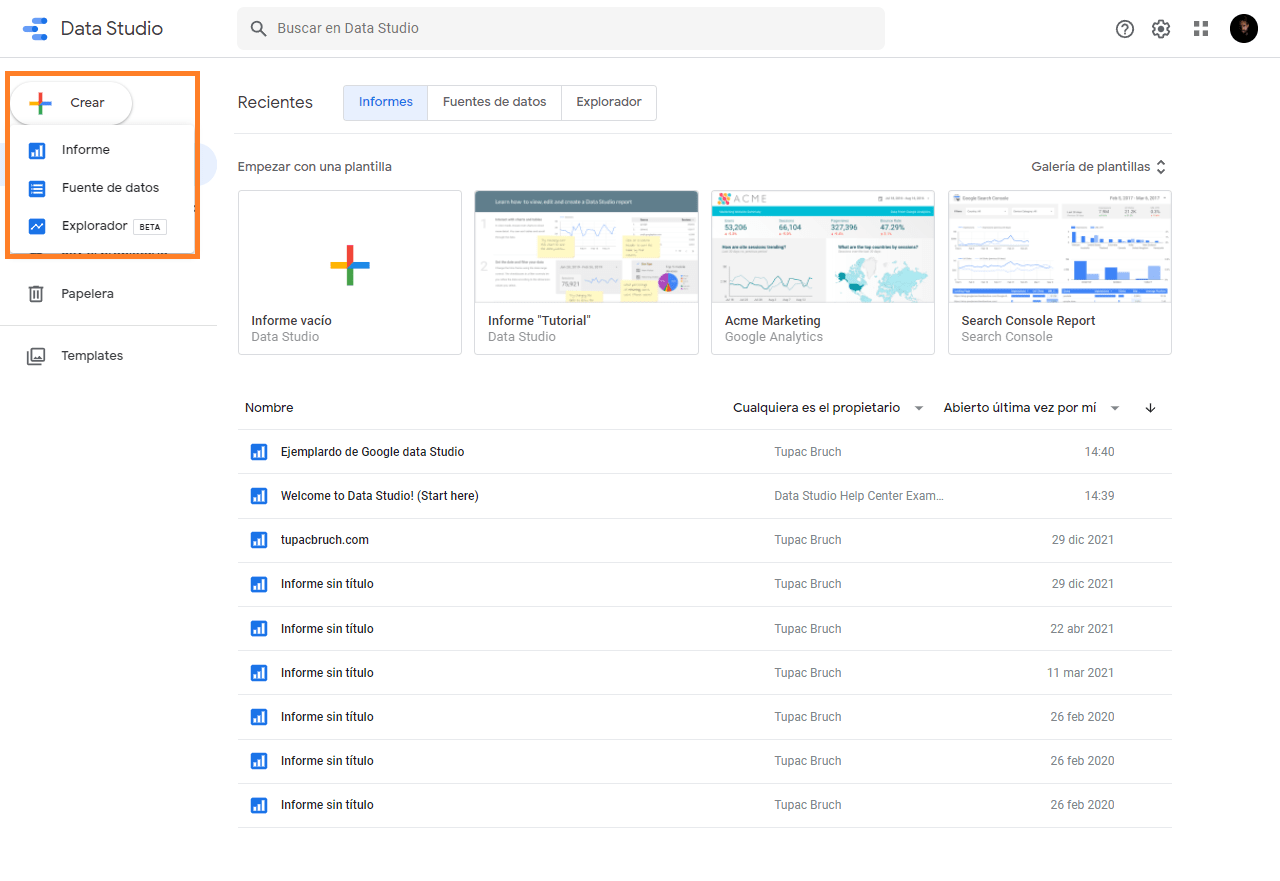Screen dimensions: 1280x881
Task: Open the Cualquiera es el propietario dropdown
Action: coord(828,408)
